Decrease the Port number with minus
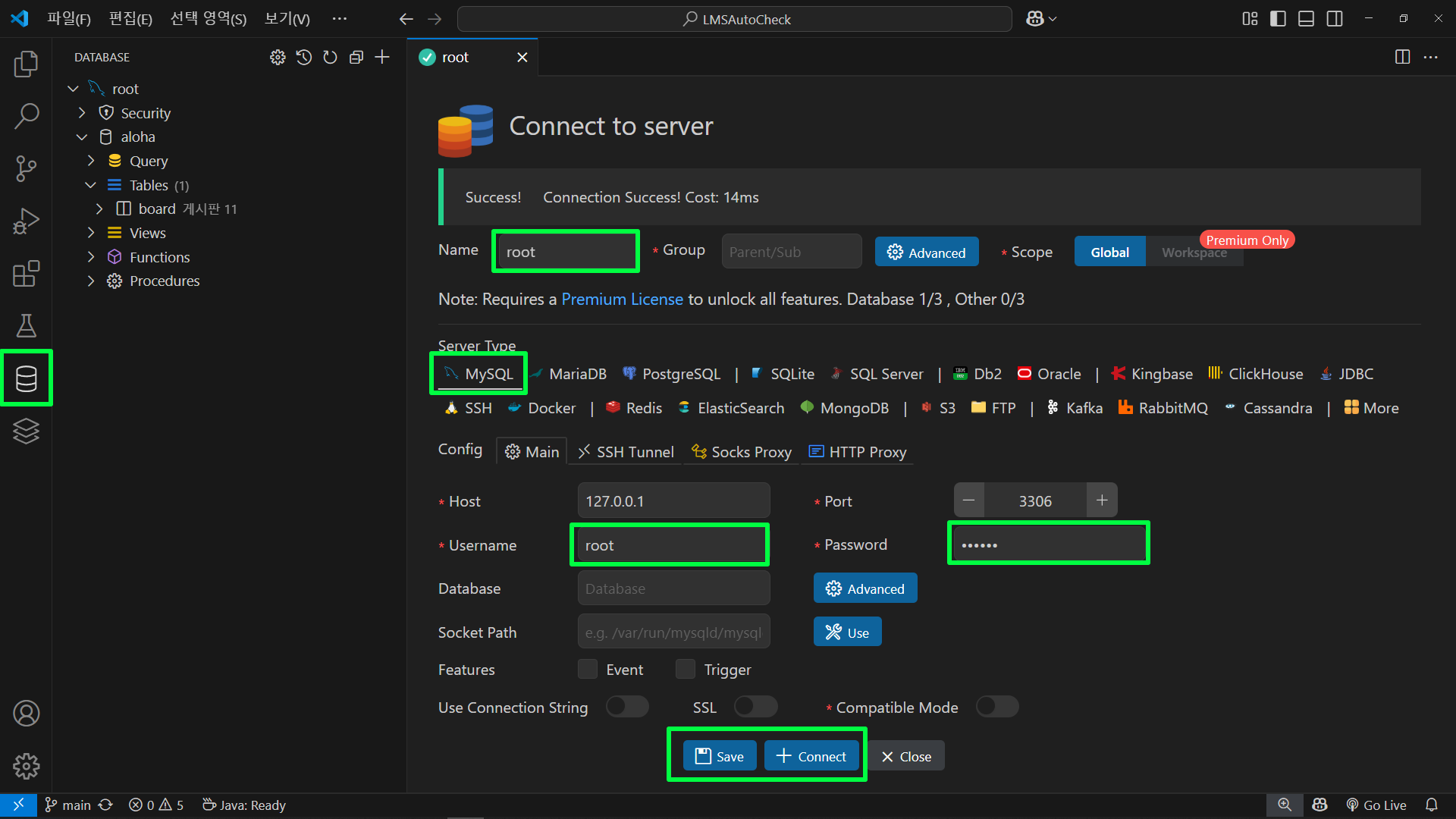Screen dimensions: 1456x819 969,500
